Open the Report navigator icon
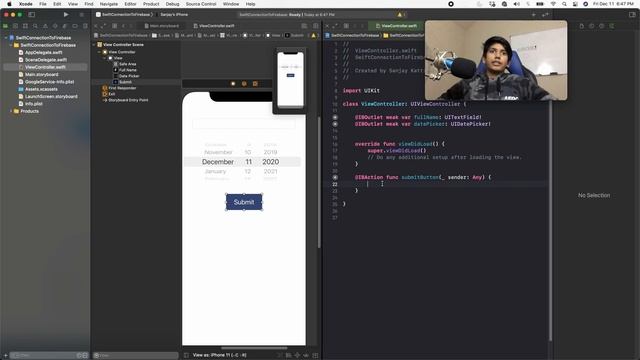Screen dimensions: 640x360 85,26
